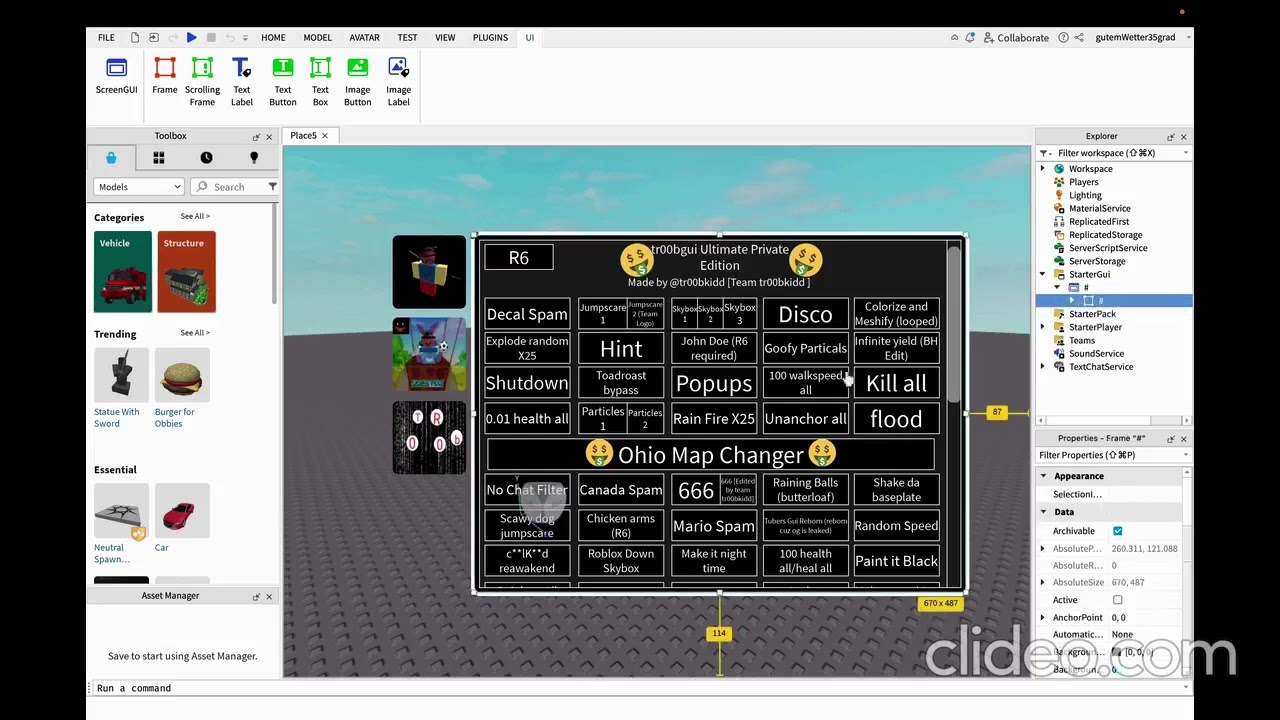Click the Collaborate people icon

[987, 37]
